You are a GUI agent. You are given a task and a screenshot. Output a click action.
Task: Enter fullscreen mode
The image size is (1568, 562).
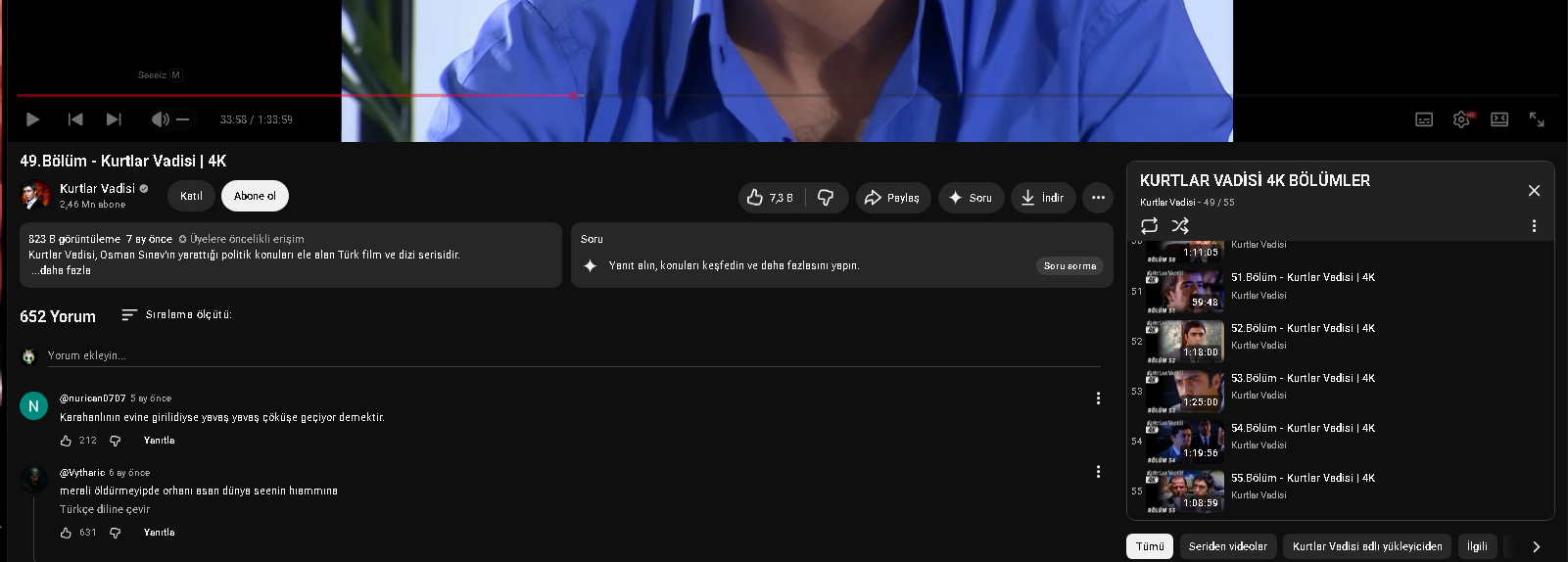tap(1537, 119)
